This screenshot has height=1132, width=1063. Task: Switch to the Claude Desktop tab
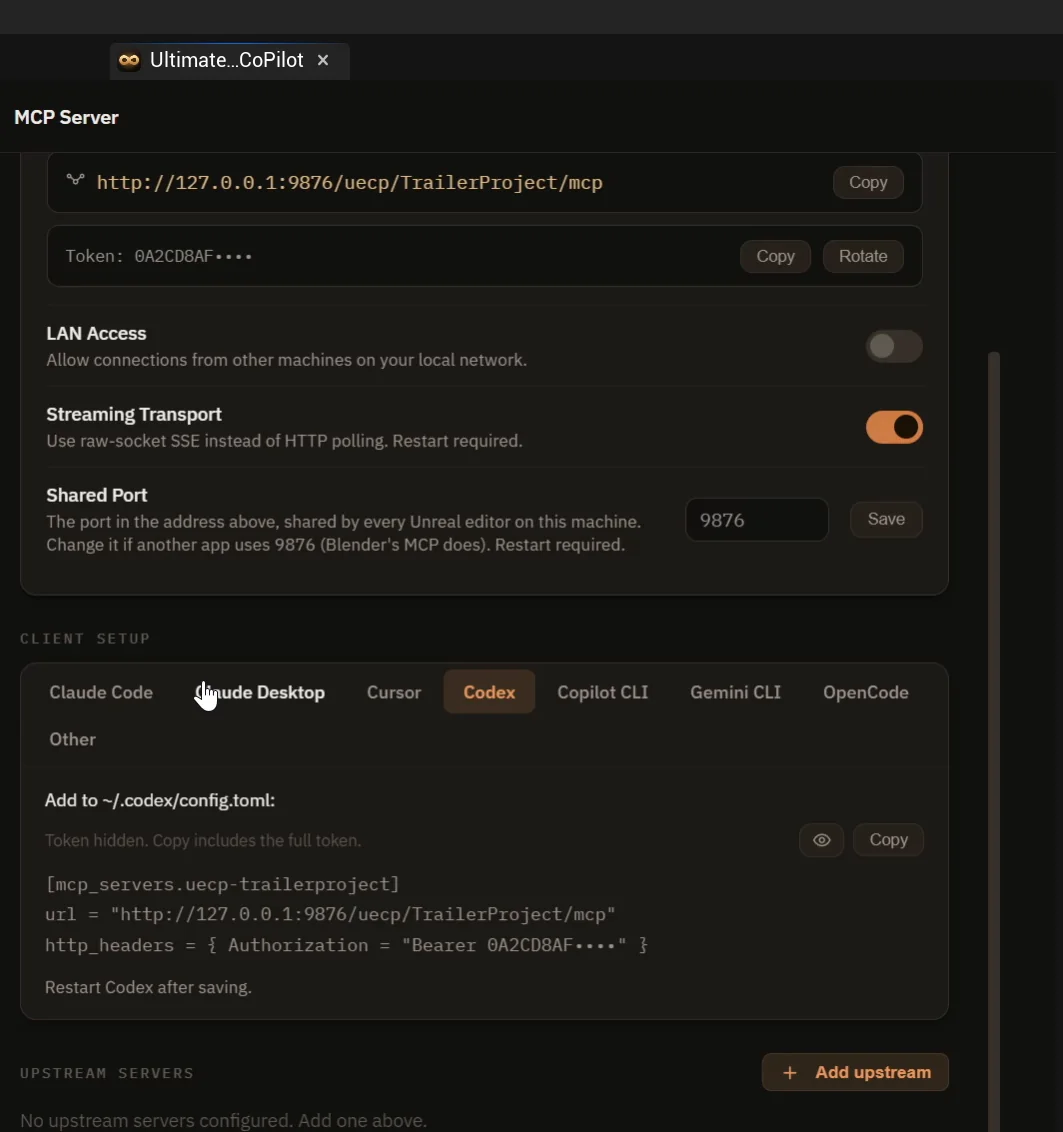[x=260, y=692]
